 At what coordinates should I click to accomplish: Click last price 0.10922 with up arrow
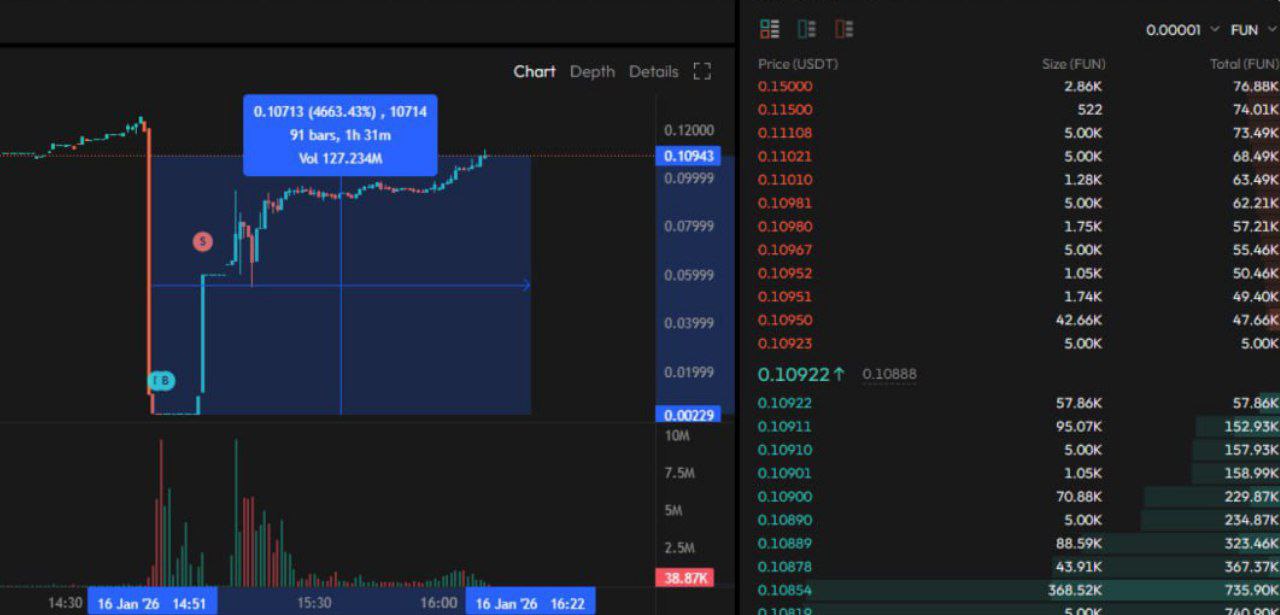(x=801, y=374)
